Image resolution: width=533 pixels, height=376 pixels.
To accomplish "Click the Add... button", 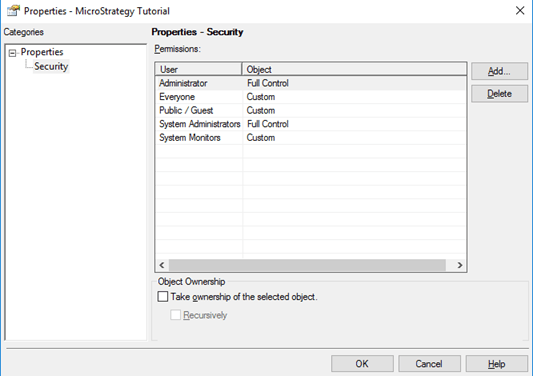I will (499, 71).
